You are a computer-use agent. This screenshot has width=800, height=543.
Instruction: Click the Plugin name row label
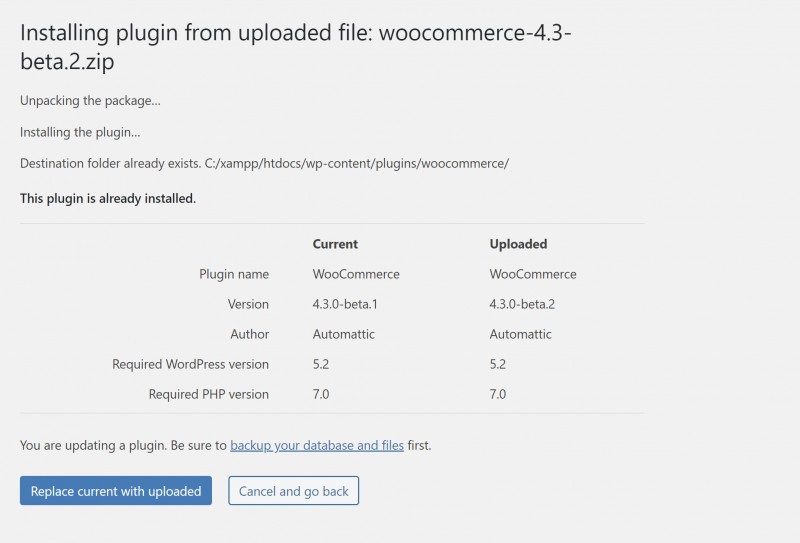click(x=234, y=274)
